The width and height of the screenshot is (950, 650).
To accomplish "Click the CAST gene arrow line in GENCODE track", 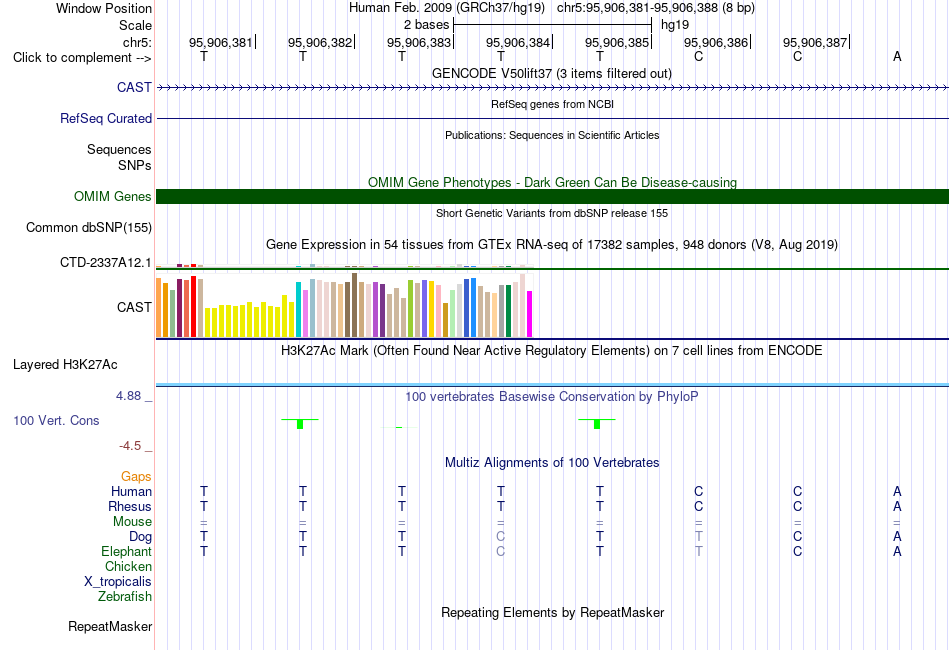I will click(552, 88).
